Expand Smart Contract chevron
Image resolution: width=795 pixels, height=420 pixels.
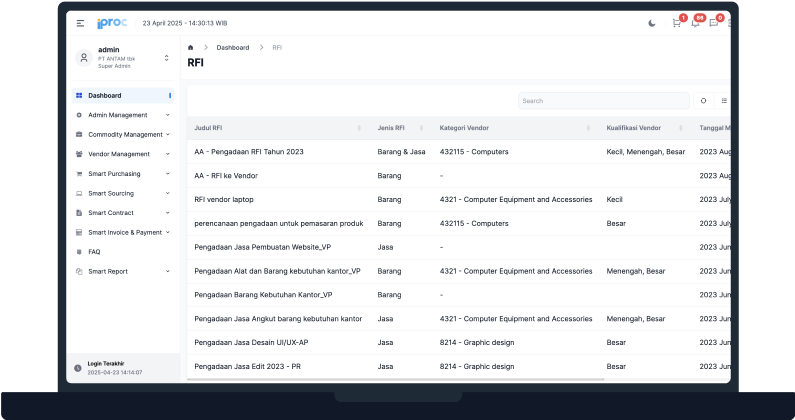click(x=167, y=213)
